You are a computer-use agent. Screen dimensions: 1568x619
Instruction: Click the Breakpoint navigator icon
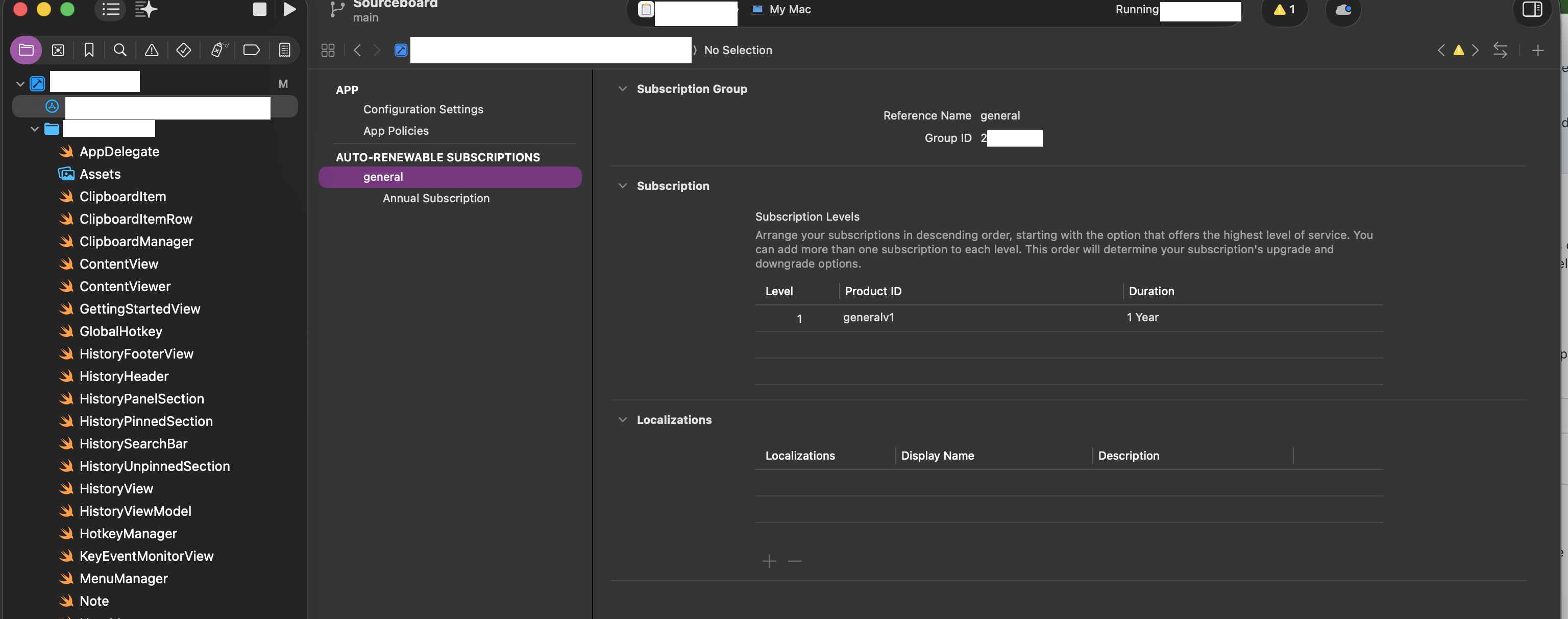point(252,50)
